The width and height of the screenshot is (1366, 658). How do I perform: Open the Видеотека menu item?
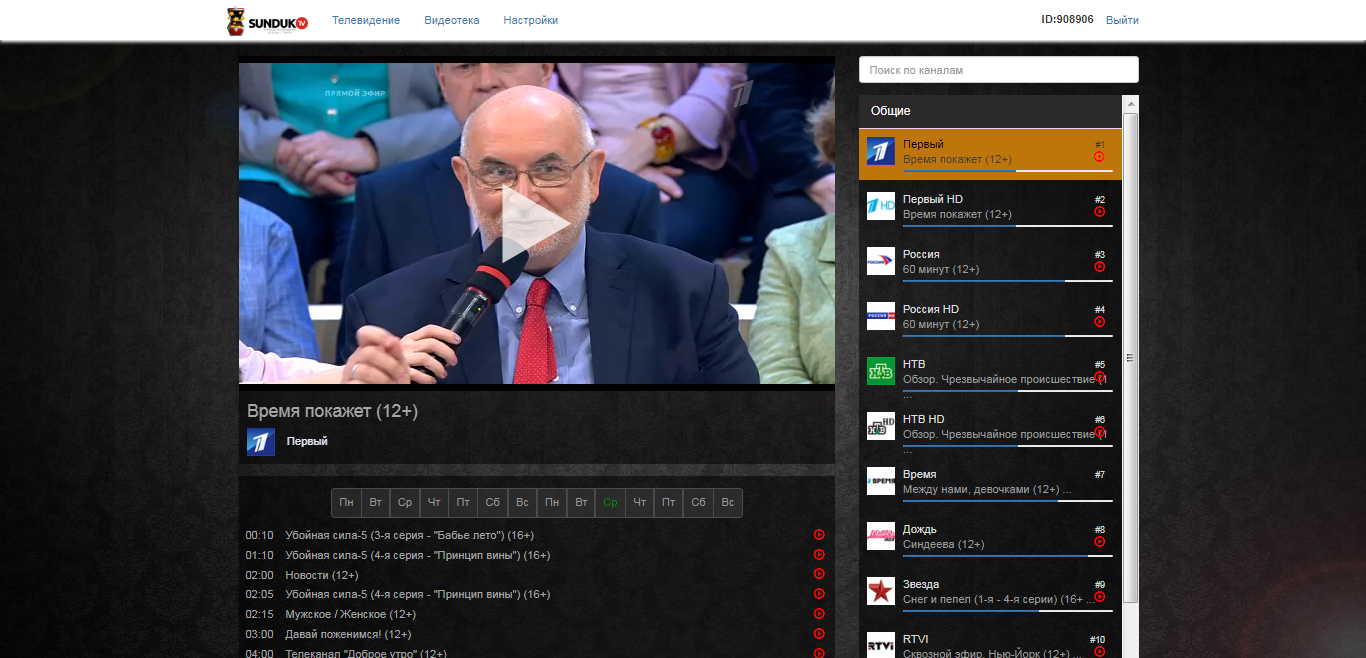[x=451, y=20]
